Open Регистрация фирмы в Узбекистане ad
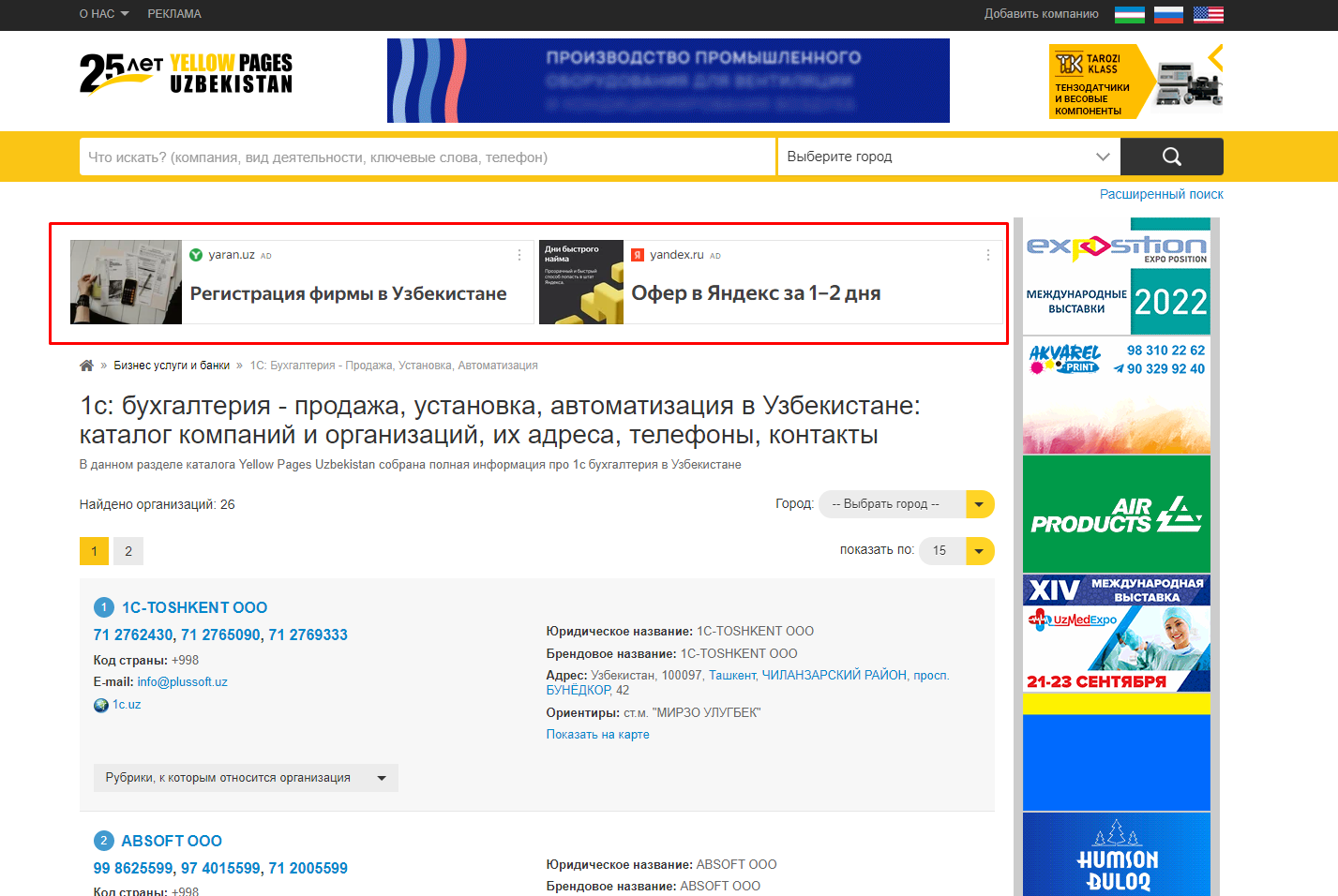The width and height of the screenshot is (1338, 896). [x=348, y=293]
